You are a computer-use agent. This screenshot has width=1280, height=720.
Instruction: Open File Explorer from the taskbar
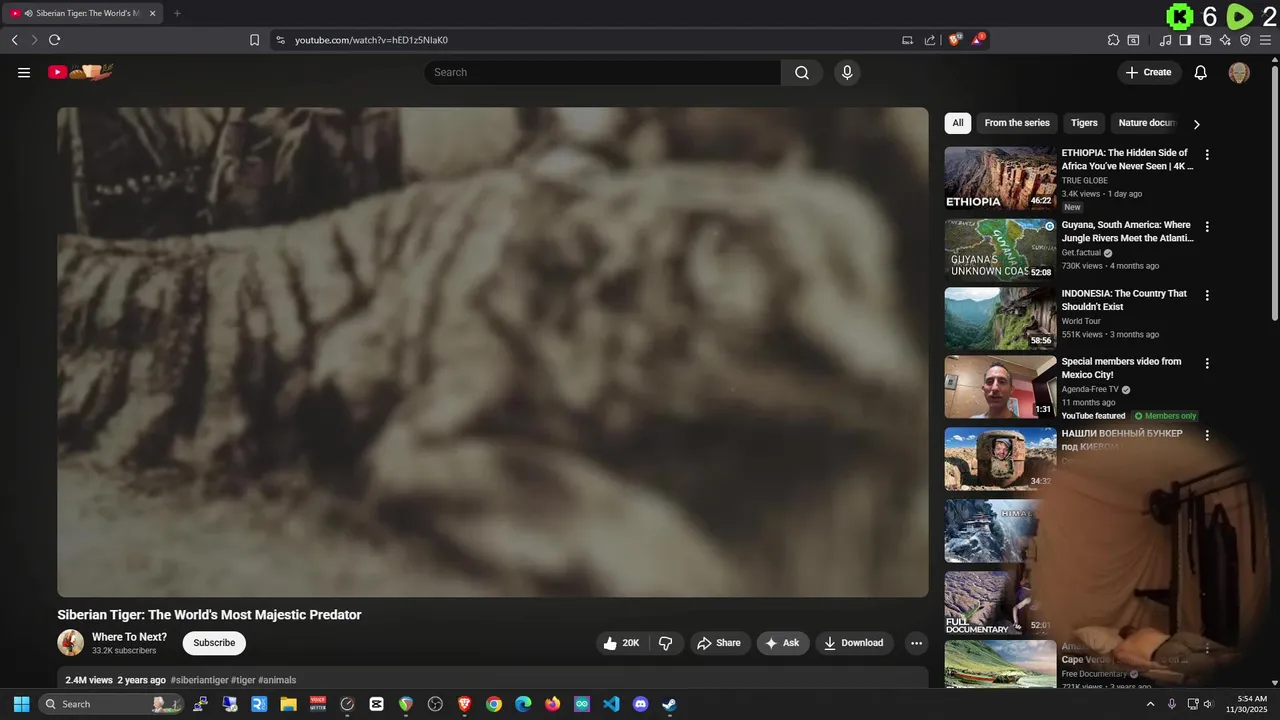tap(288, 704)
